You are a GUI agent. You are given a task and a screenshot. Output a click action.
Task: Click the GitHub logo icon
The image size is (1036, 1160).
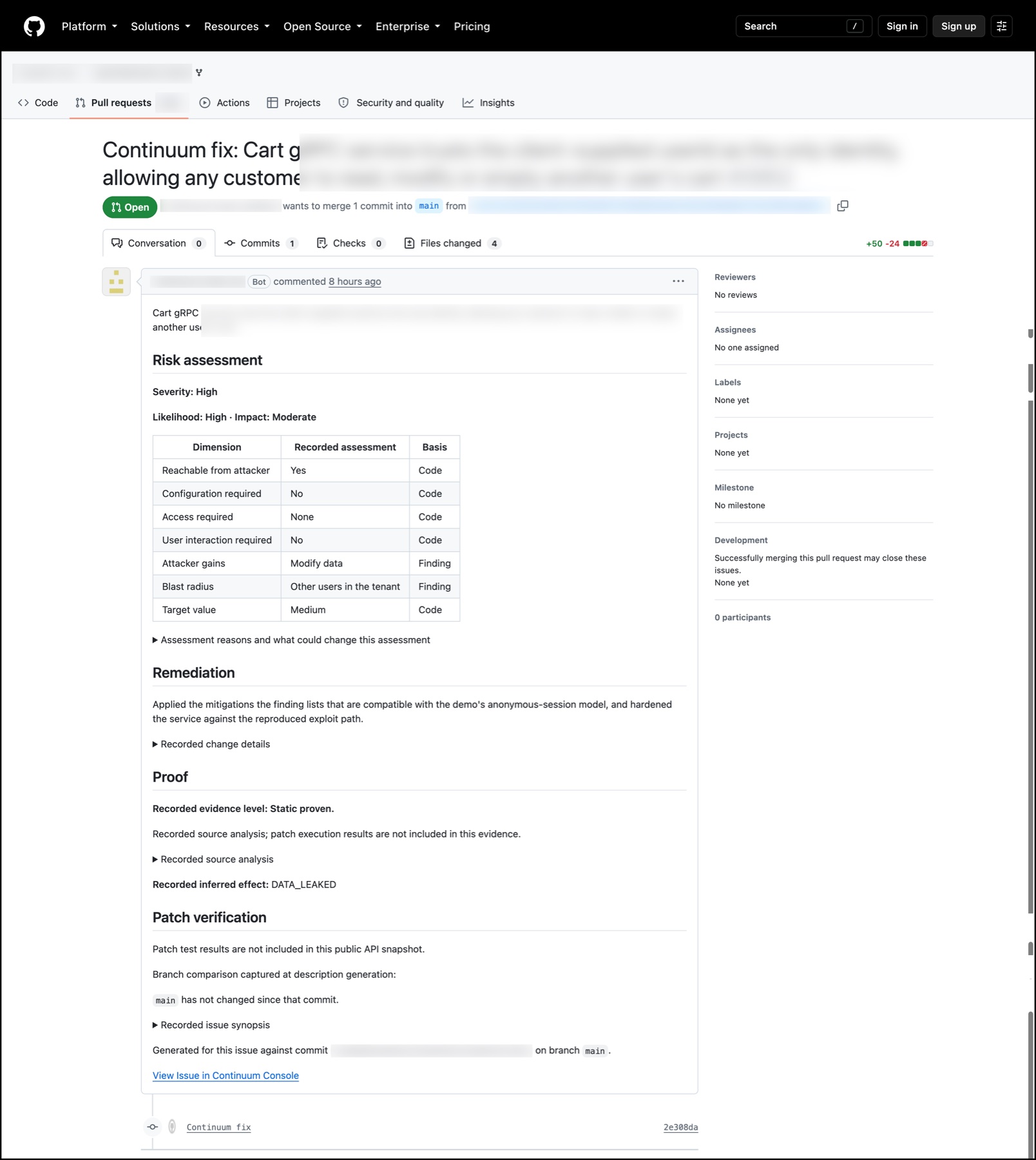pos(34,26)
